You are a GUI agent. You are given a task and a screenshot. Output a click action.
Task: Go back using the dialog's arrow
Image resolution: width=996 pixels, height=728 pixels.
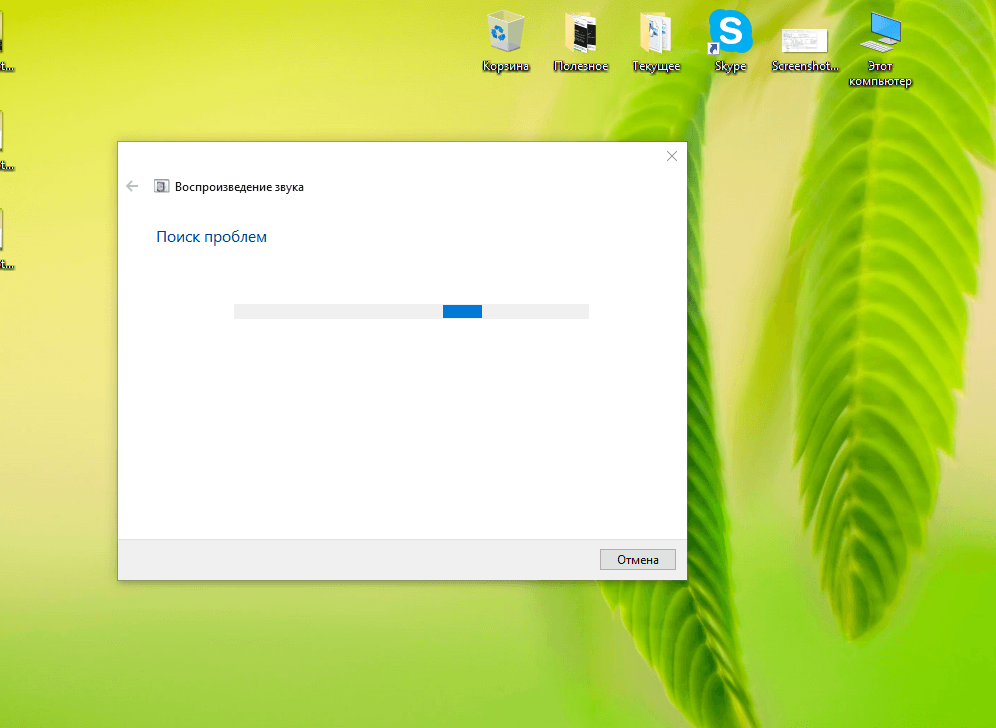[132, 186]
